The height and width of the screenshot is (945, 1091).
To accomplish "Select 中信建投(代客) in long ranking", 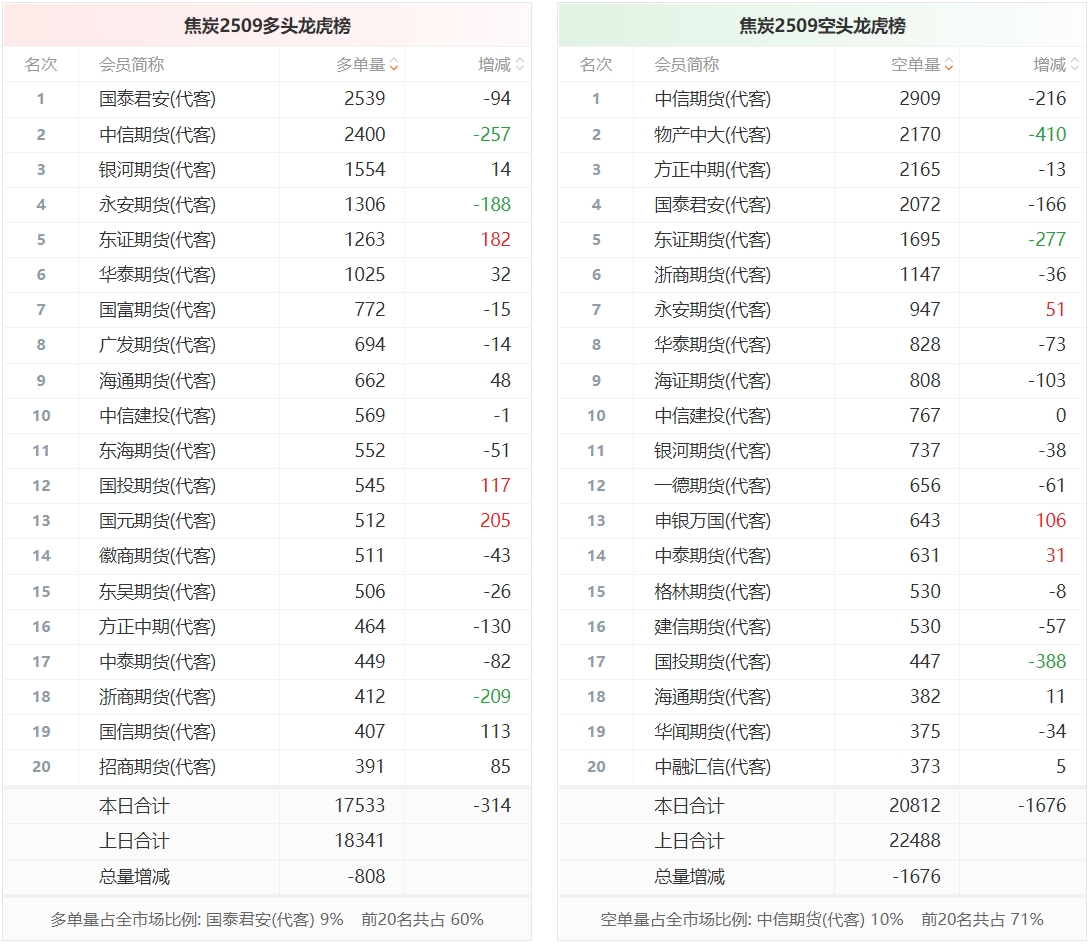I will (157, 415).
